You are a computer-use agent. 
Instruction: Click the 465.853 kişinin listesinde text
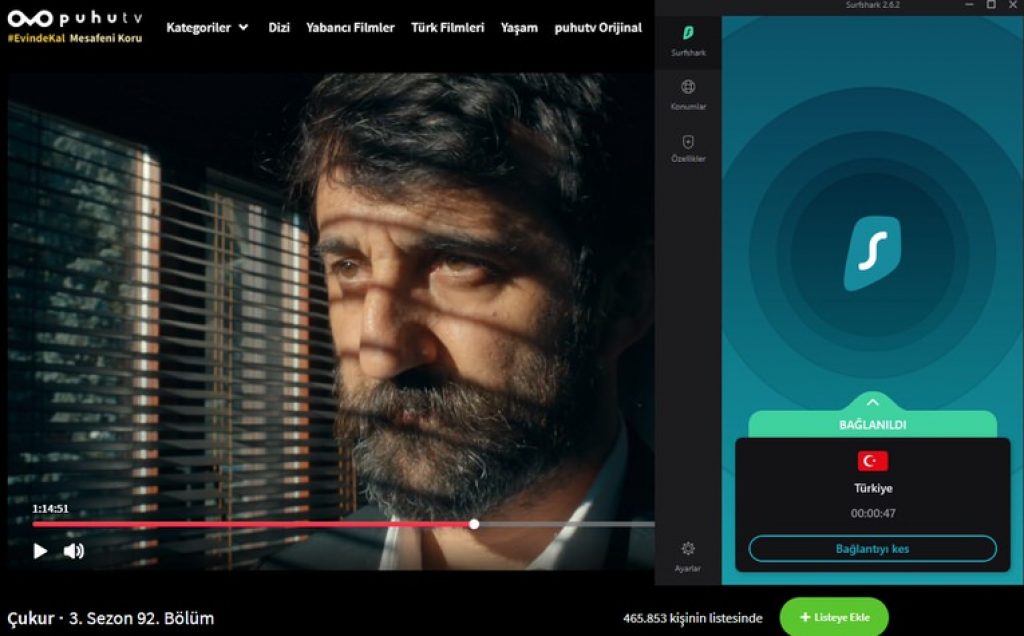click(692, 618)
